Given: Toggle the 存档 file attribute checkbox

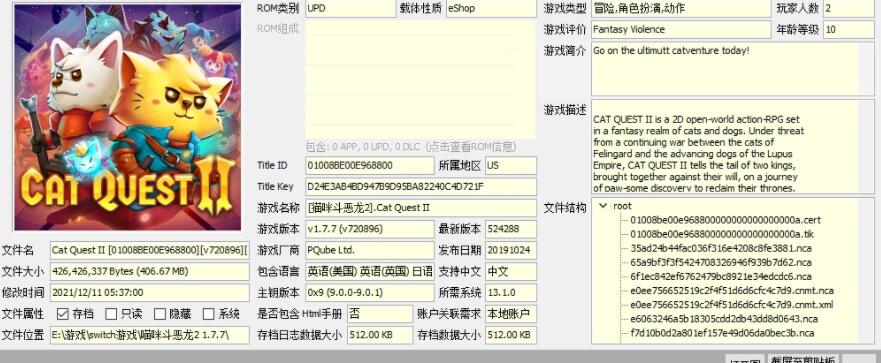Looking at the screenshot, I should pyautogui.click(x=63, y=314).
